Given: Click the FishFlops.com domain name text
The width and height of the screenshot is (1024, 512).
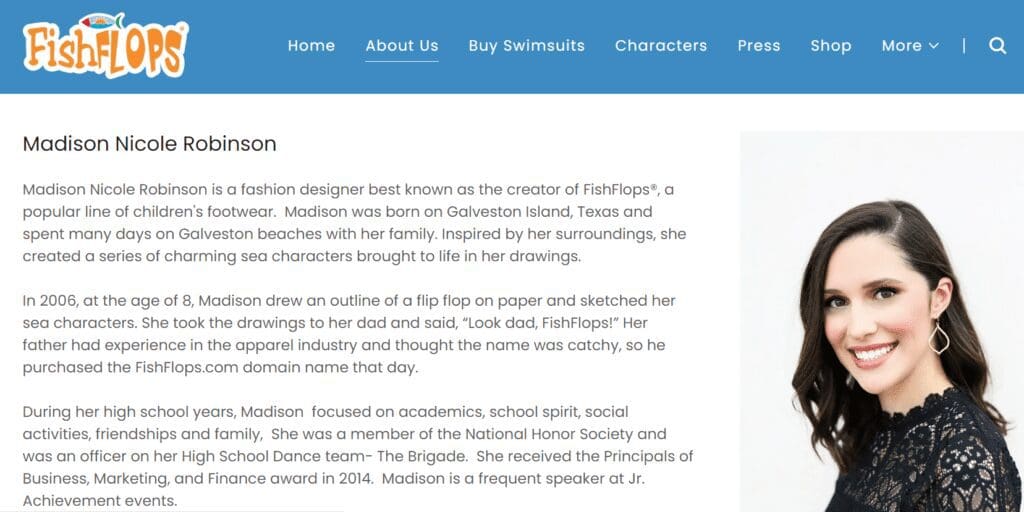Looking at the screenshot, I should pos(187,368).
